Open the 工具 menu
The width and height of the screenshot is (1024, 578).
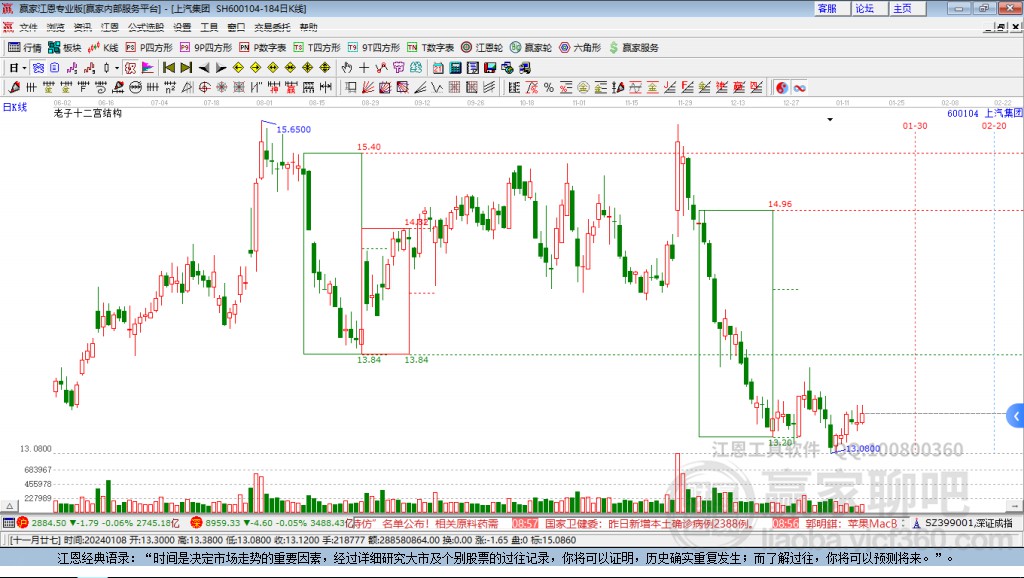point(209,27)
